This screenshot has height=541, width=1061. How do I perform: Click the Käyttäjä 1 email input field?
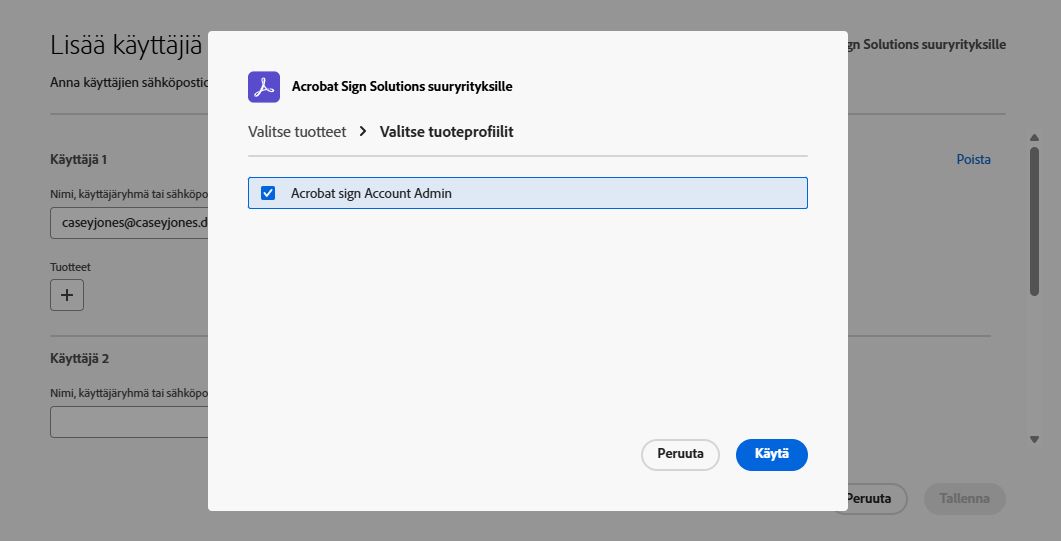click(129, 223)
